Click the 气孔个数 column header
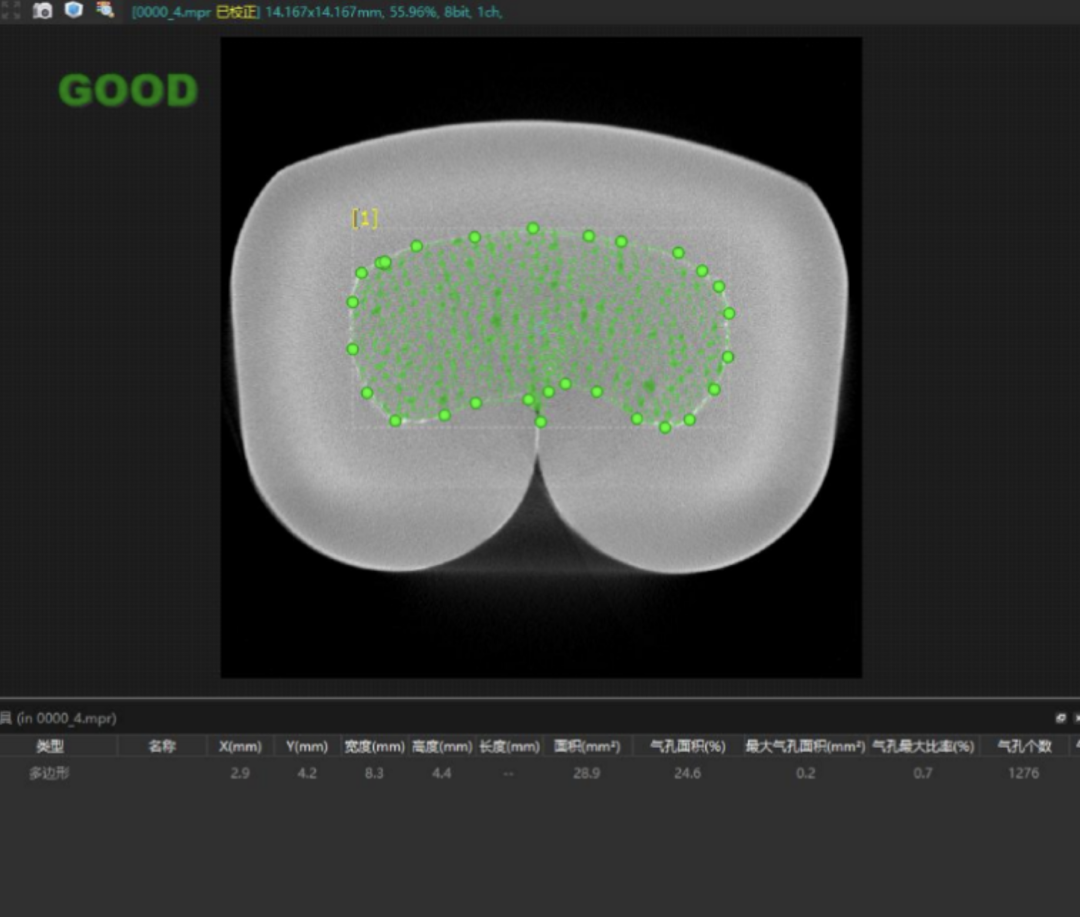The height and width of the screenshot is (917, 1080). [x=1024, y=746]
